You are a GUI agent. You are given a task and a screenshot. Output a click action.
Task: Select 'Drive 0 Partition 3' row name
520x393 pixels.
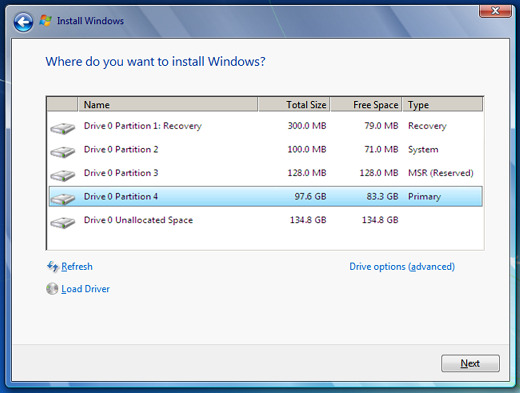[x=121, y=173]
